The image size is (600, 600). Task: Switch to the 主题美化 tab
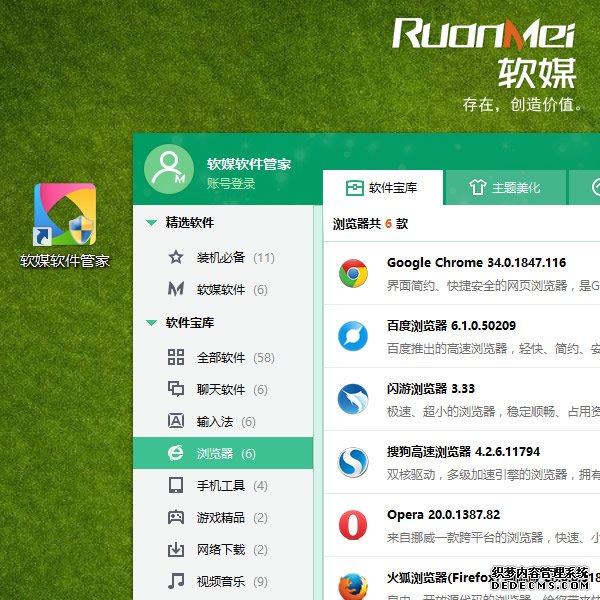(x=505, y=188)
